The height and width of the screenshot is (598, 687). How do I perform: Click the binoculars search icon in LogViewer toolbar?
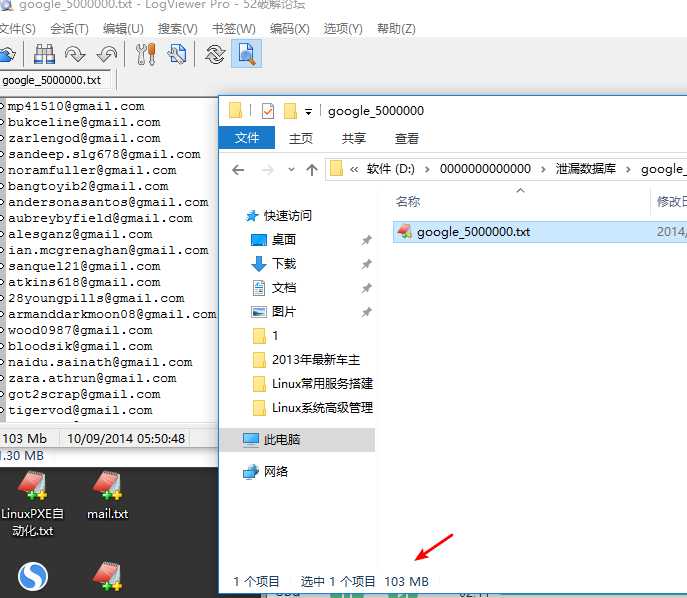[44, 54]
